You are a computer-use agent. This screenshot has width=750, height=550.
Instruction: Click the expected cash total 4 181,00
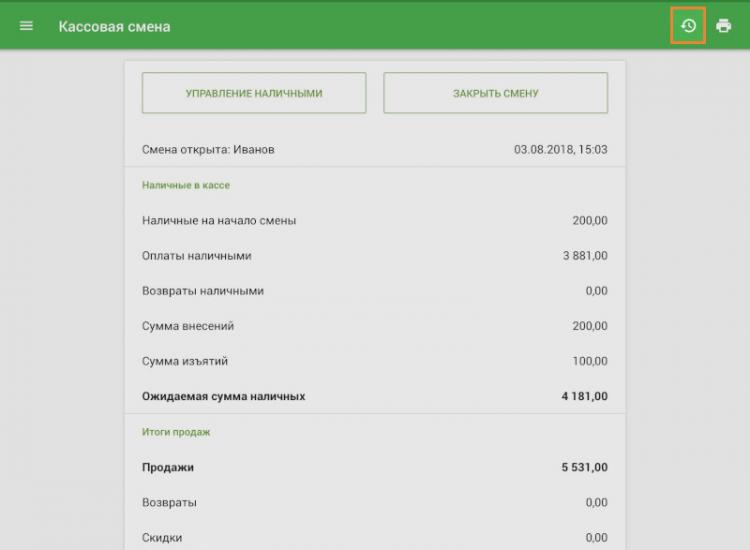click(584, 397)
